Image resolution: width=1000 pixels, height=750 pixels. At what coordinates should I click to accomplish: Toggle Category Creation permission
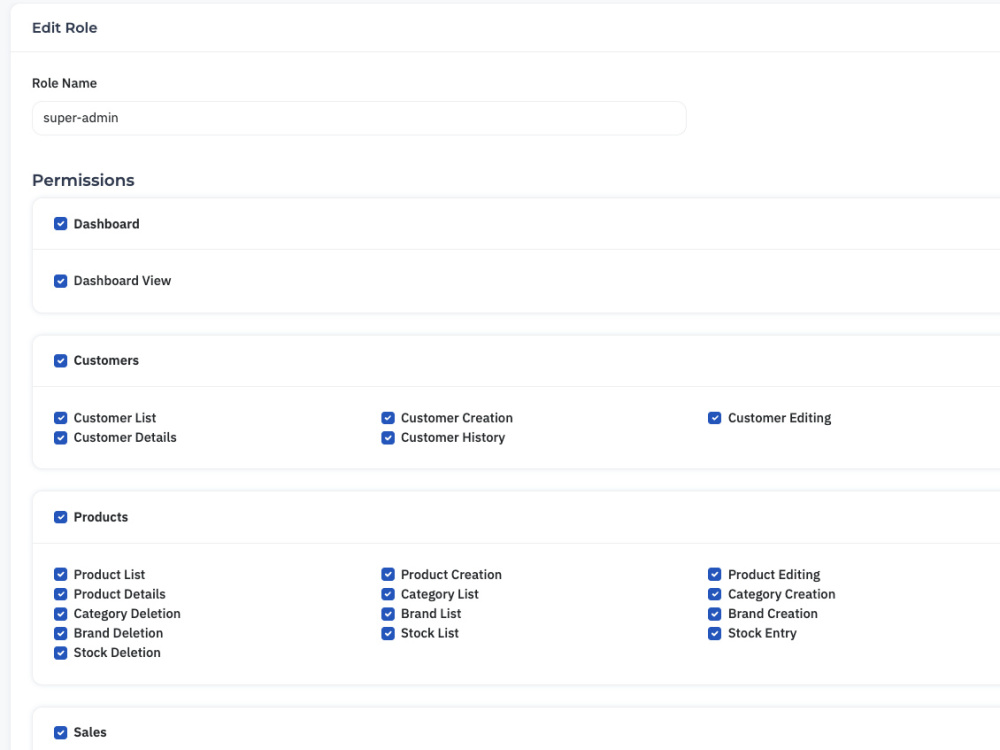pos(714,594)
